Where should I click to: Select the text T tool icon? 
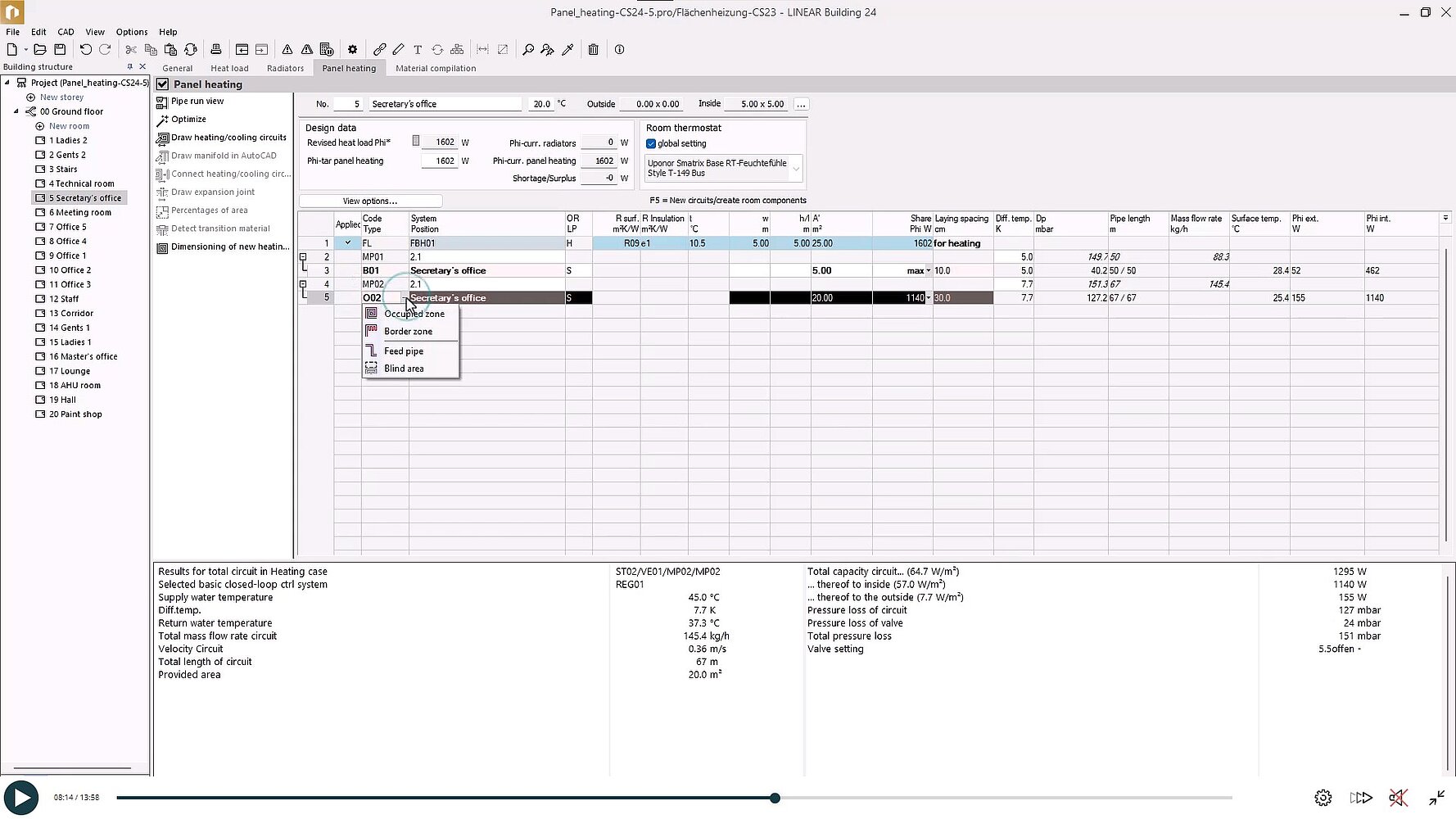[x=418, y=50]
